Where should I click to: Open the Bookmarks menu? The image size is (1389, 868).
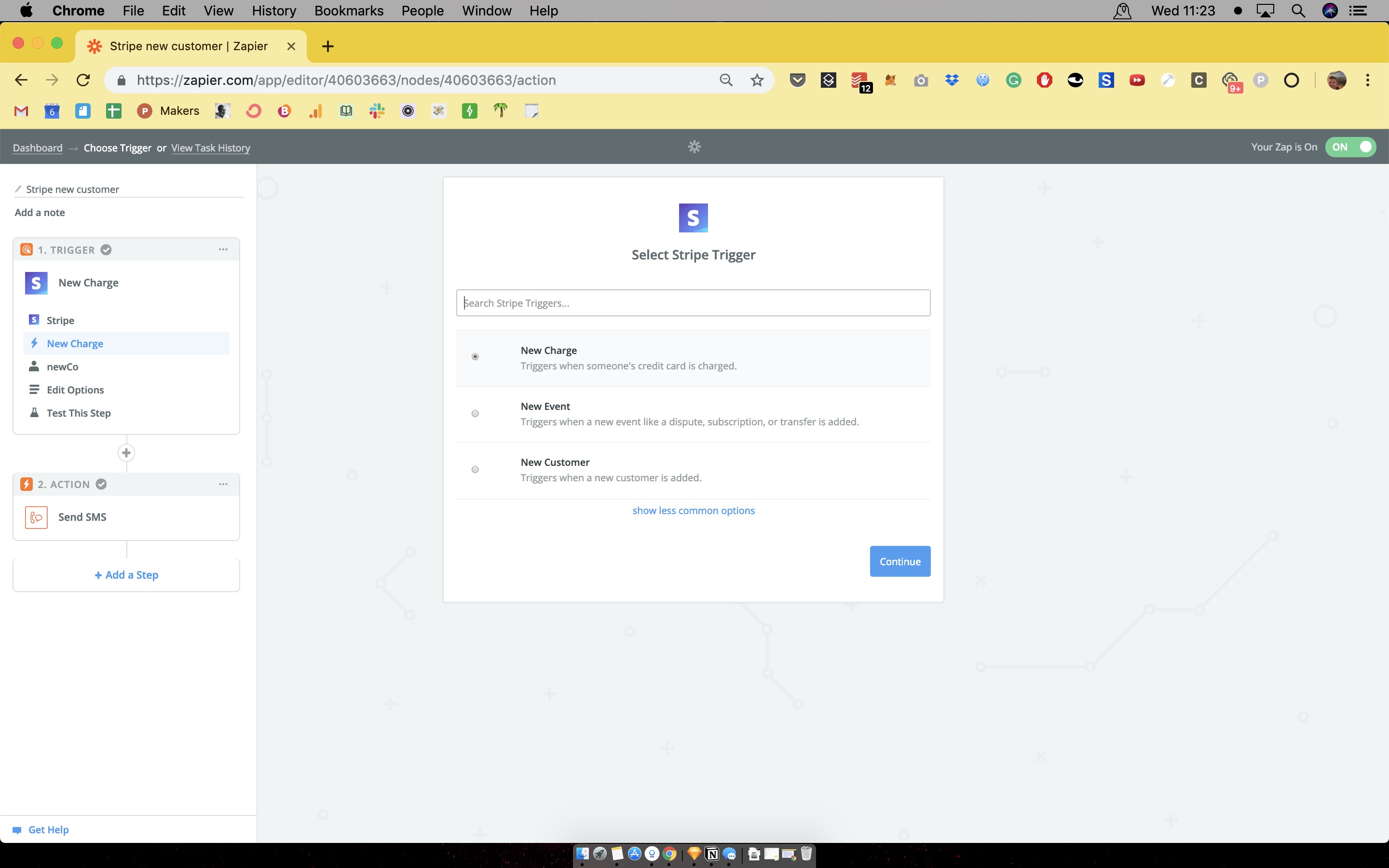click(x=348, y=10)
